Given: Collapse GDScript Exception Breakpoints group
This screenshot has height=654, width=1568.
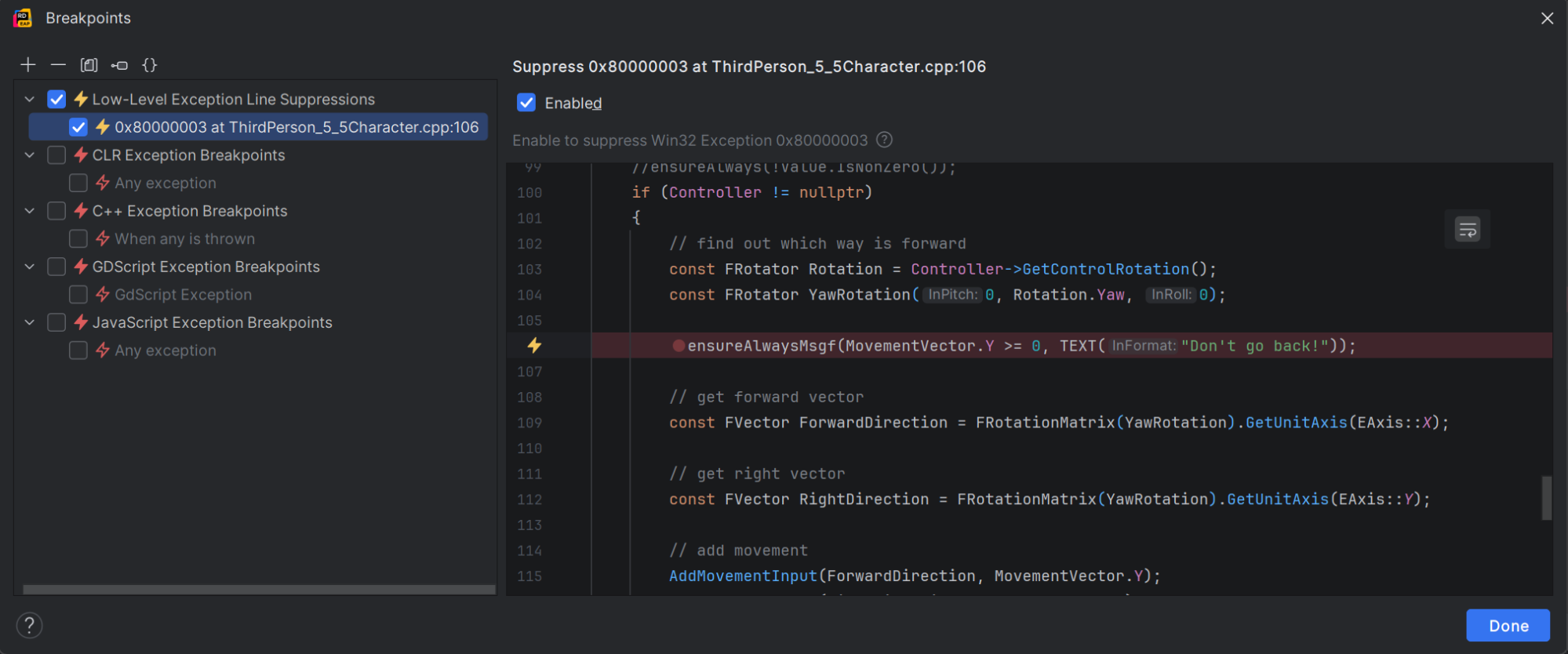Looking at the screenshot, I should coord(30,267).
